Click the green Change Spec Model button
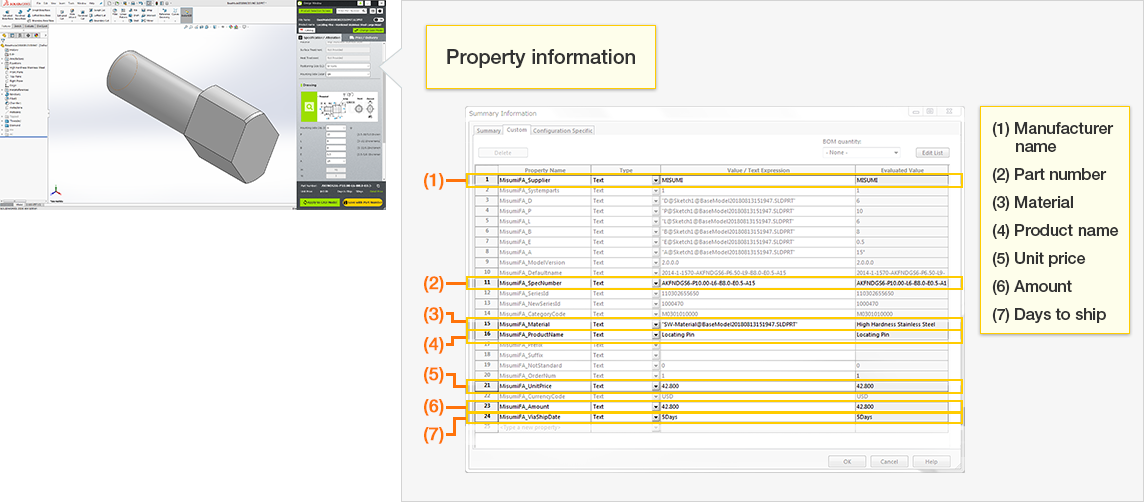Image resolution: width=1144 pixels, height=502 pixels. [368, 31]
